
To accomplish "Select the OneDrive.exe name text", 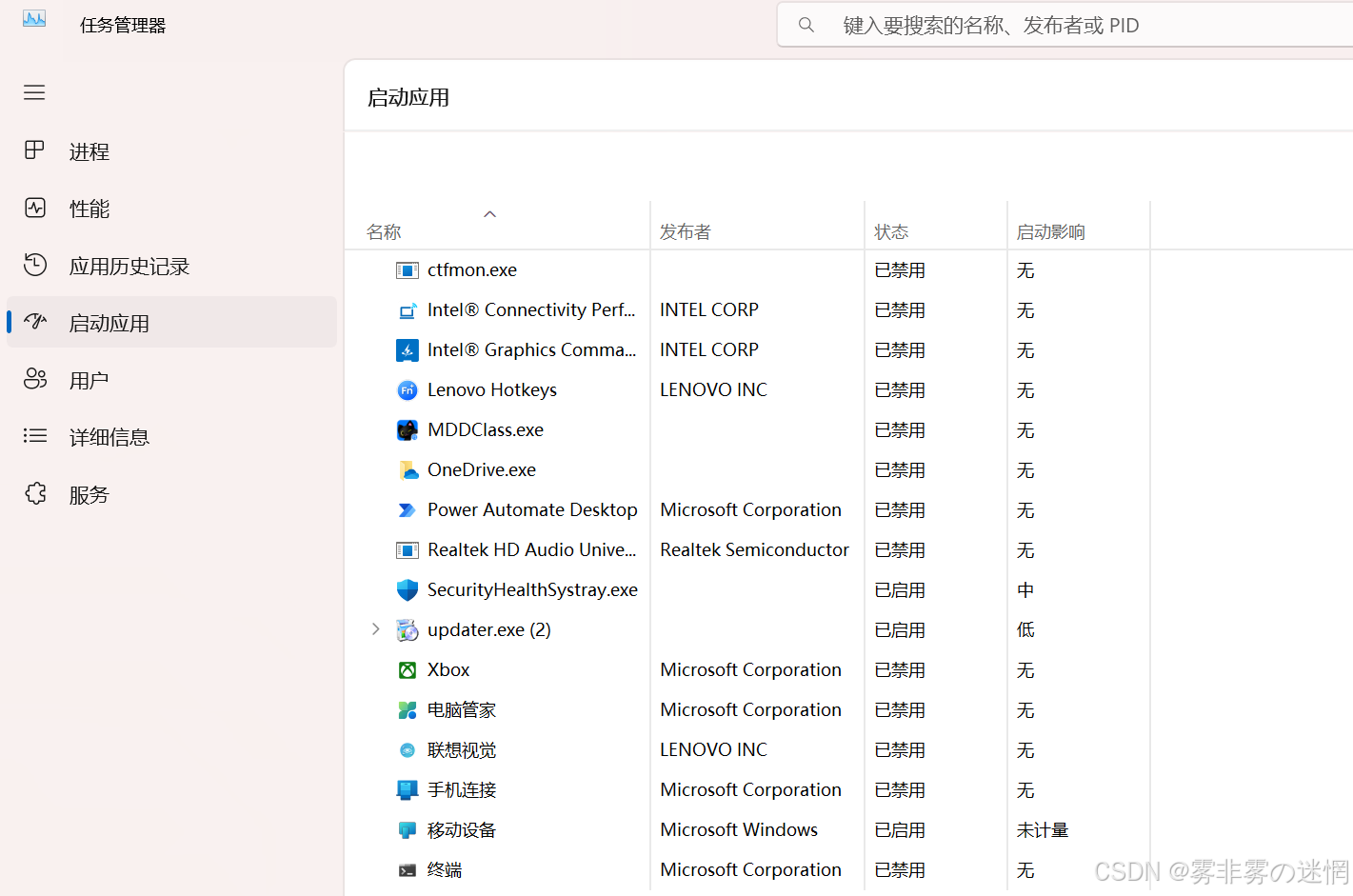I will click(482, 470).
